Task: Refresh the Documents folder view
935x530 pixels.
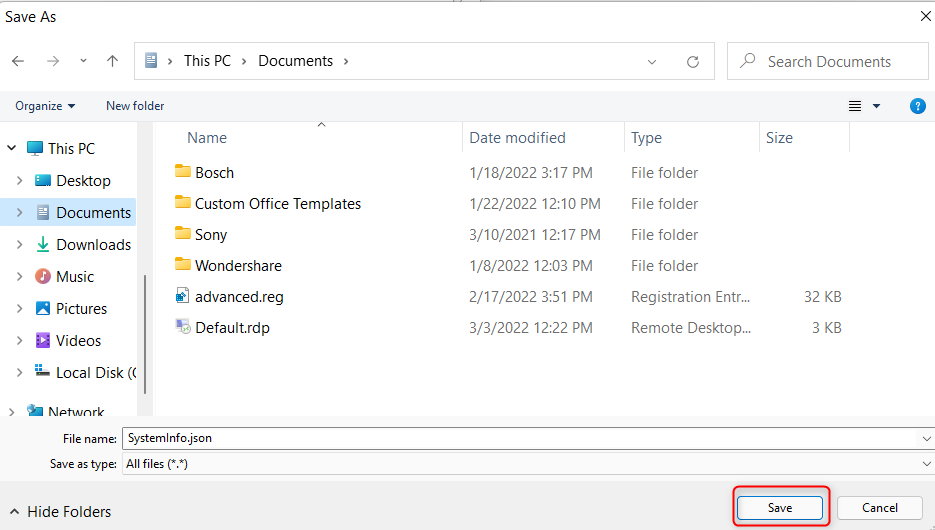Action: pyautogui.click(x=692, y=61)
